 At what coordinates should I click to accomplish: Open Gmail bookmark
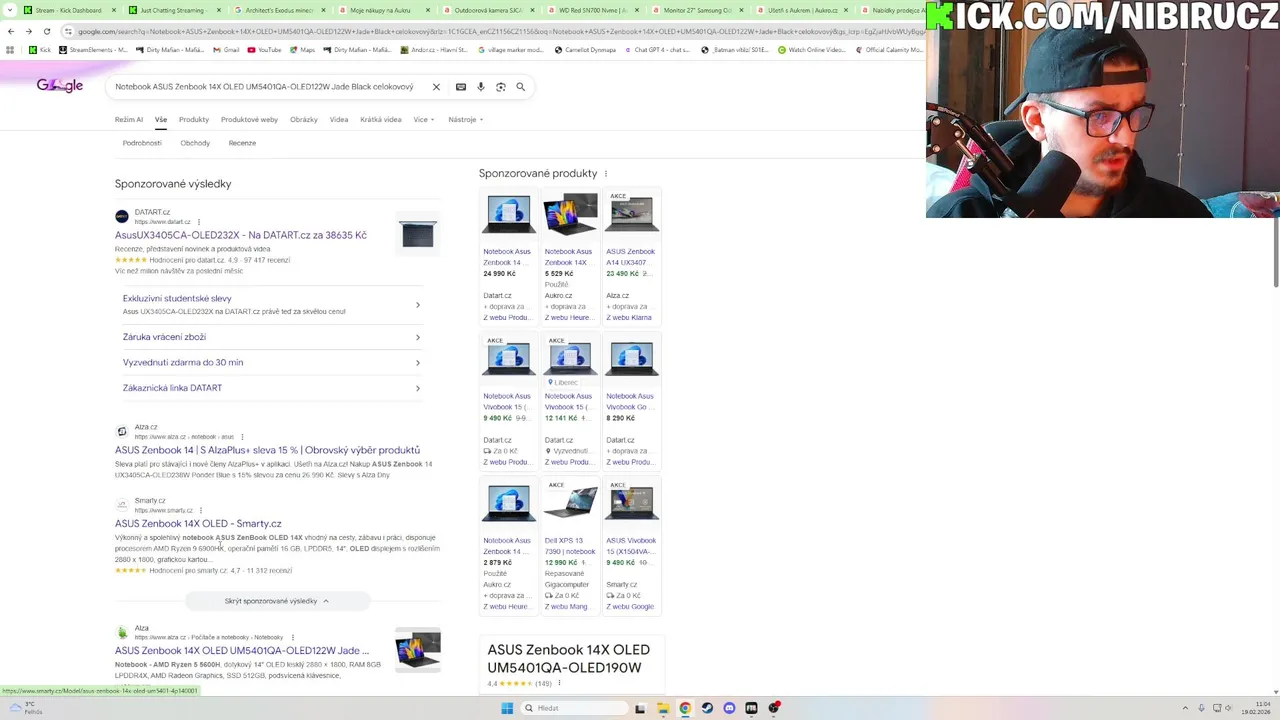tap(226, 49)
